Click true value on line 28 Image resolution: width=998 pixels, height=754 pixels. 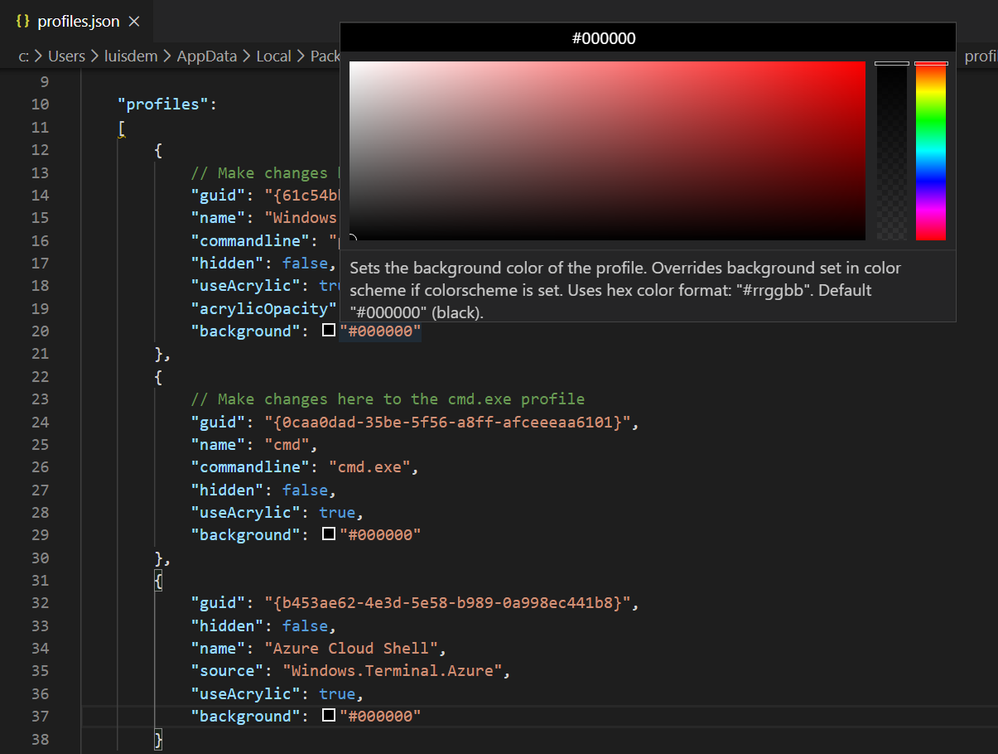[x=337, y=512]
